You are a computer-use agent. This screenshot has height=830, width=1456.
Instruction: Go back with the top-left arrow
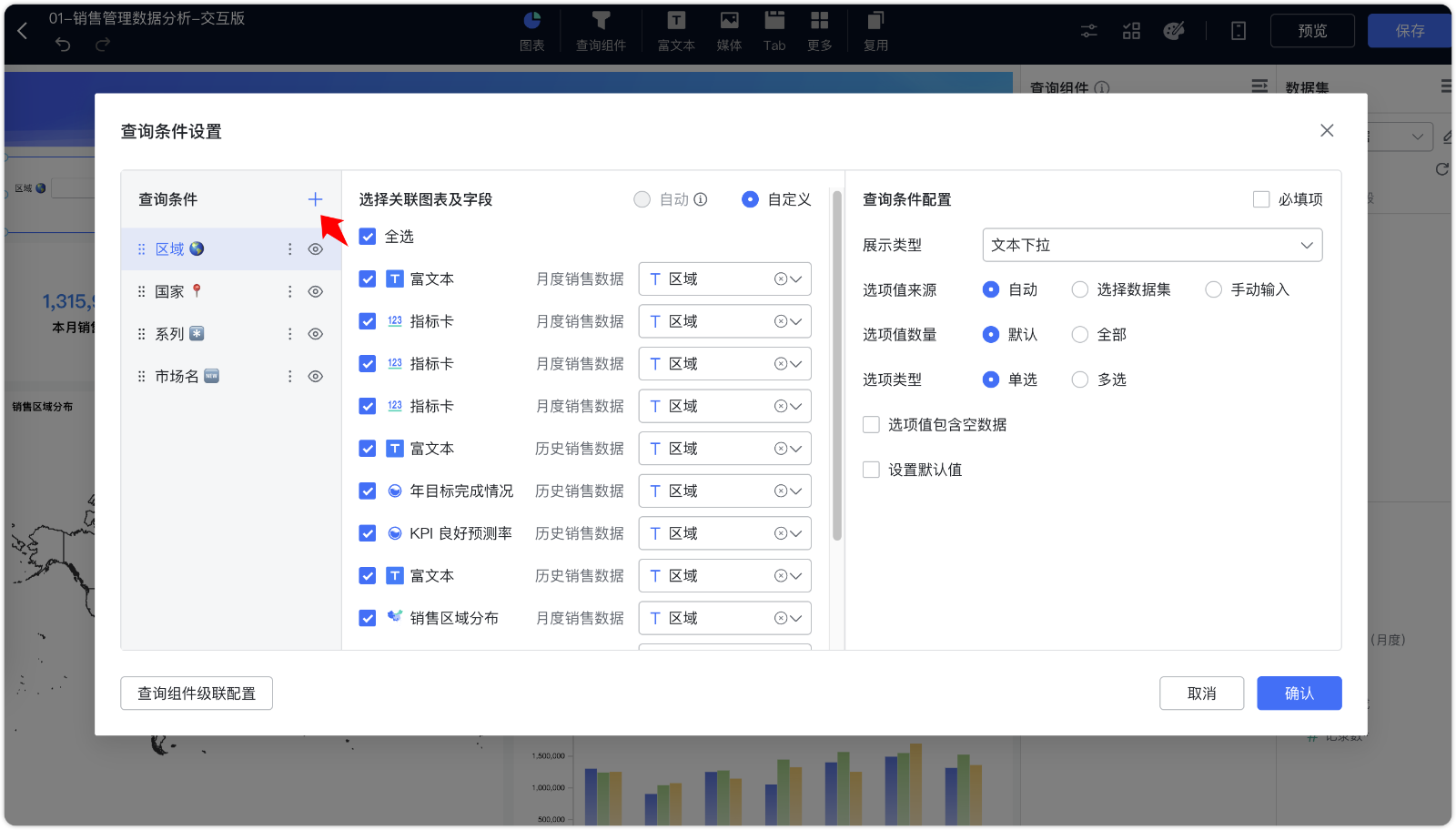23,31
